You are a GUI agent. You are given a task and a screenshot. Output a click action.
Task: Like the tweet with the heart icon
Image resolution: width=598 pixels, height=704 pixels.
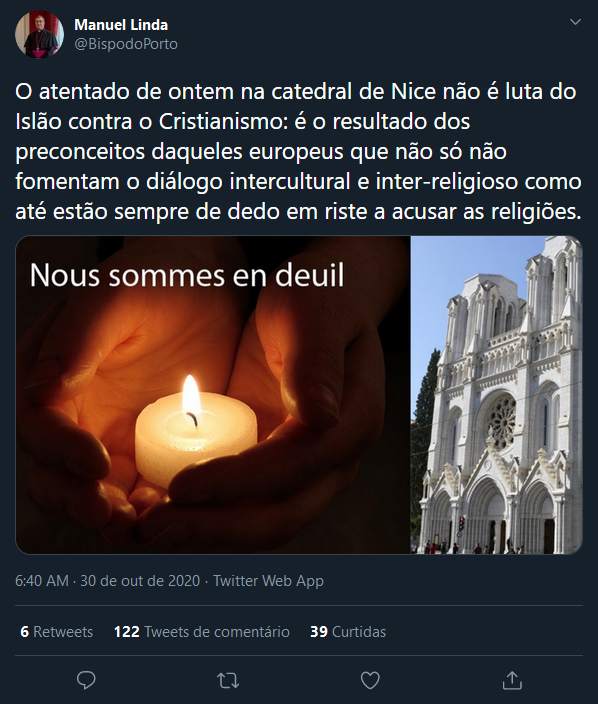[370, 680]
